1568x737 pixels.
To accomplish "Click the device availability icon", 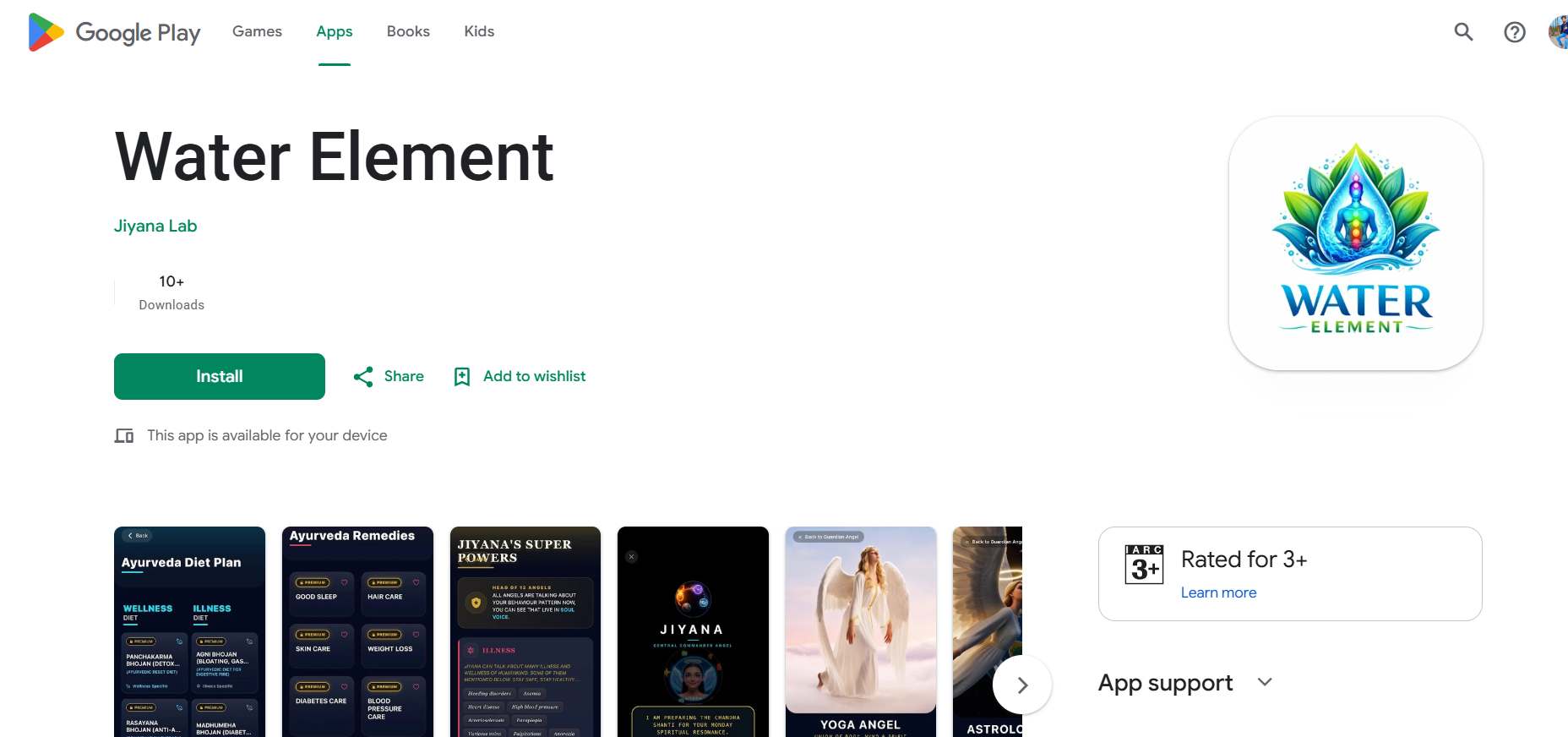I will (x=124, y=436).
